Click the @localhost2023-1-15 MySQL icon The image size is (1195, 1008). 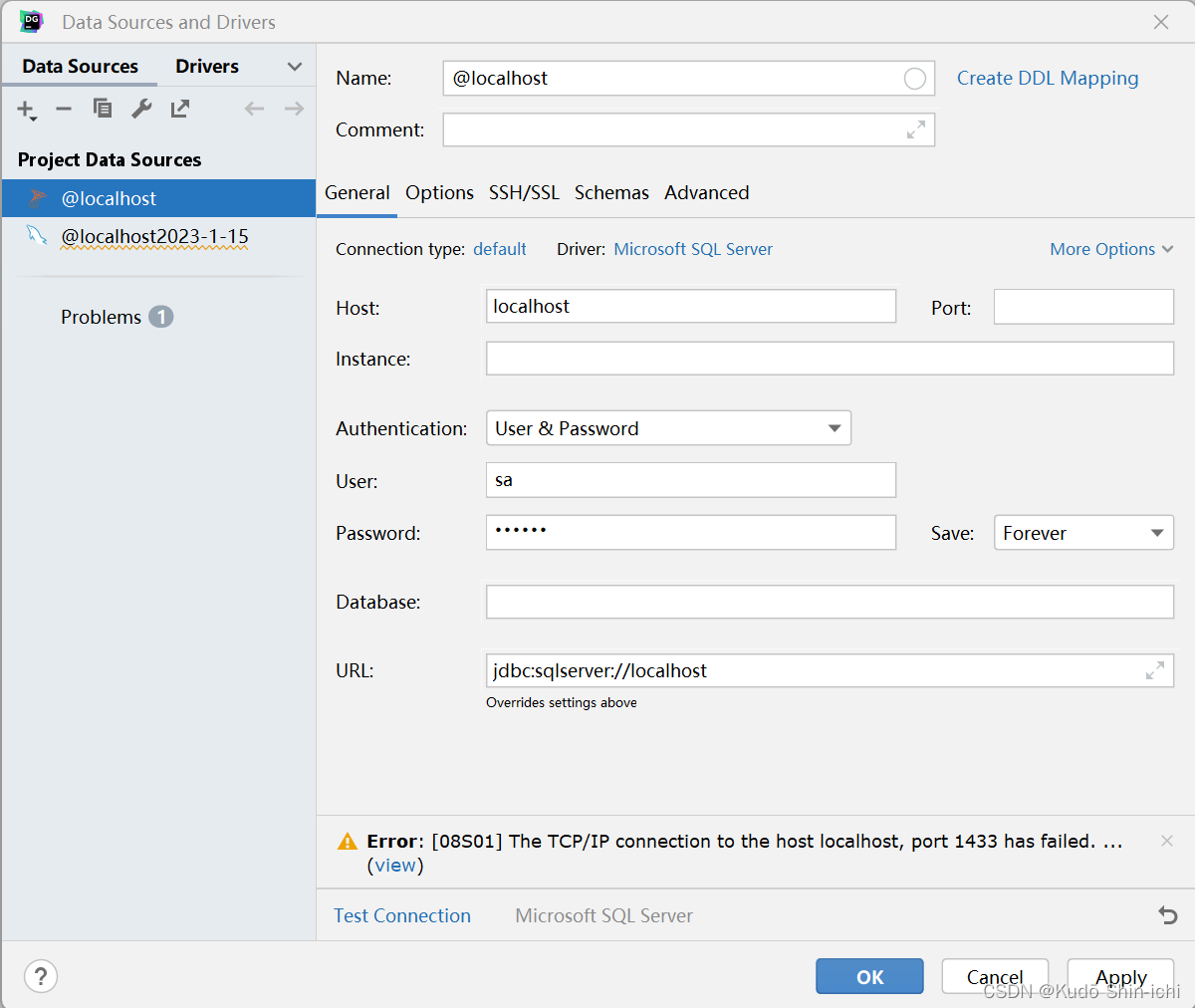tap(37, 235)
